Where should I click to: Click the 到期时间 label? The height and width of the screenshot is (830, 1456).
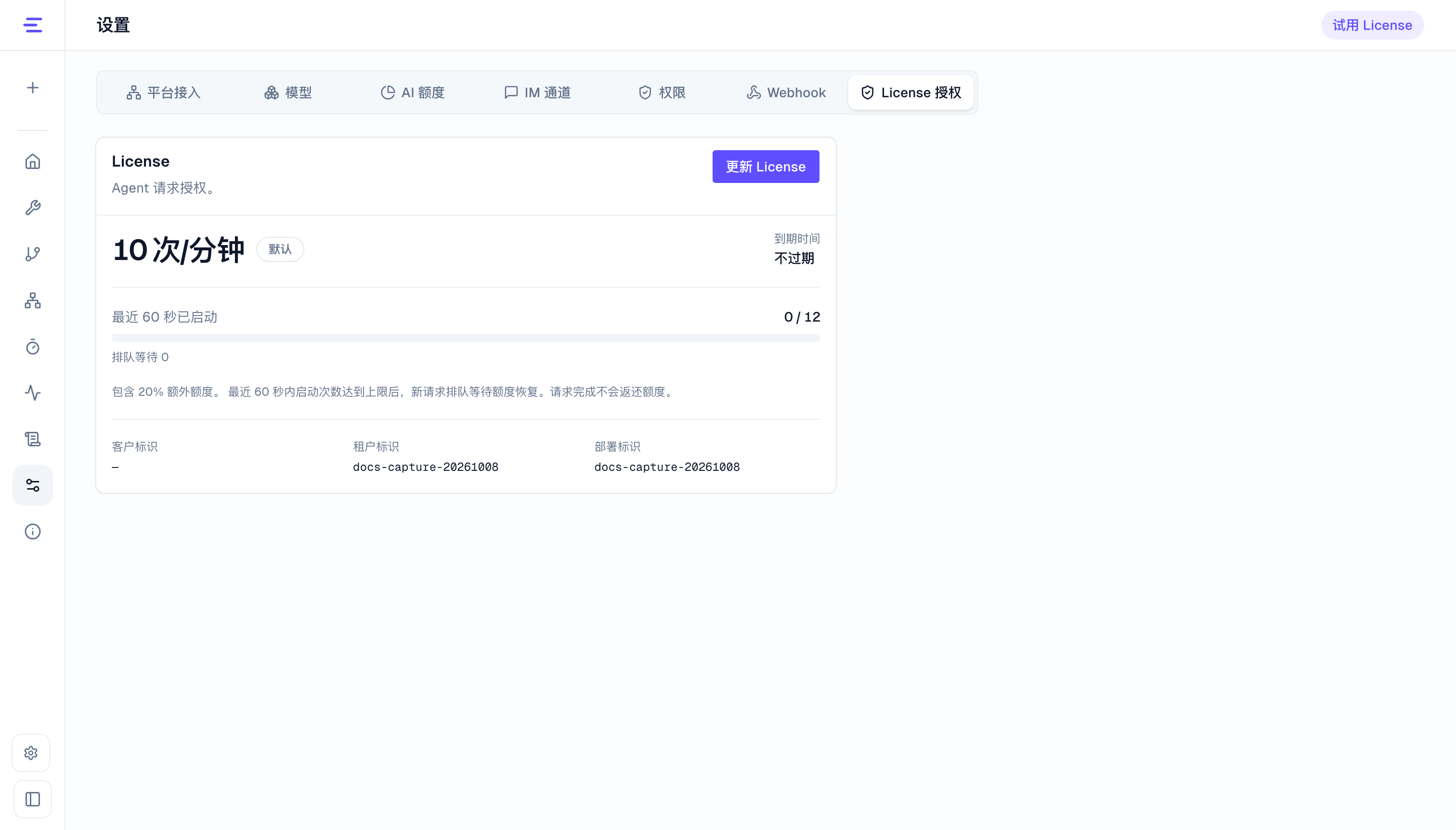[x=797, y=238]
